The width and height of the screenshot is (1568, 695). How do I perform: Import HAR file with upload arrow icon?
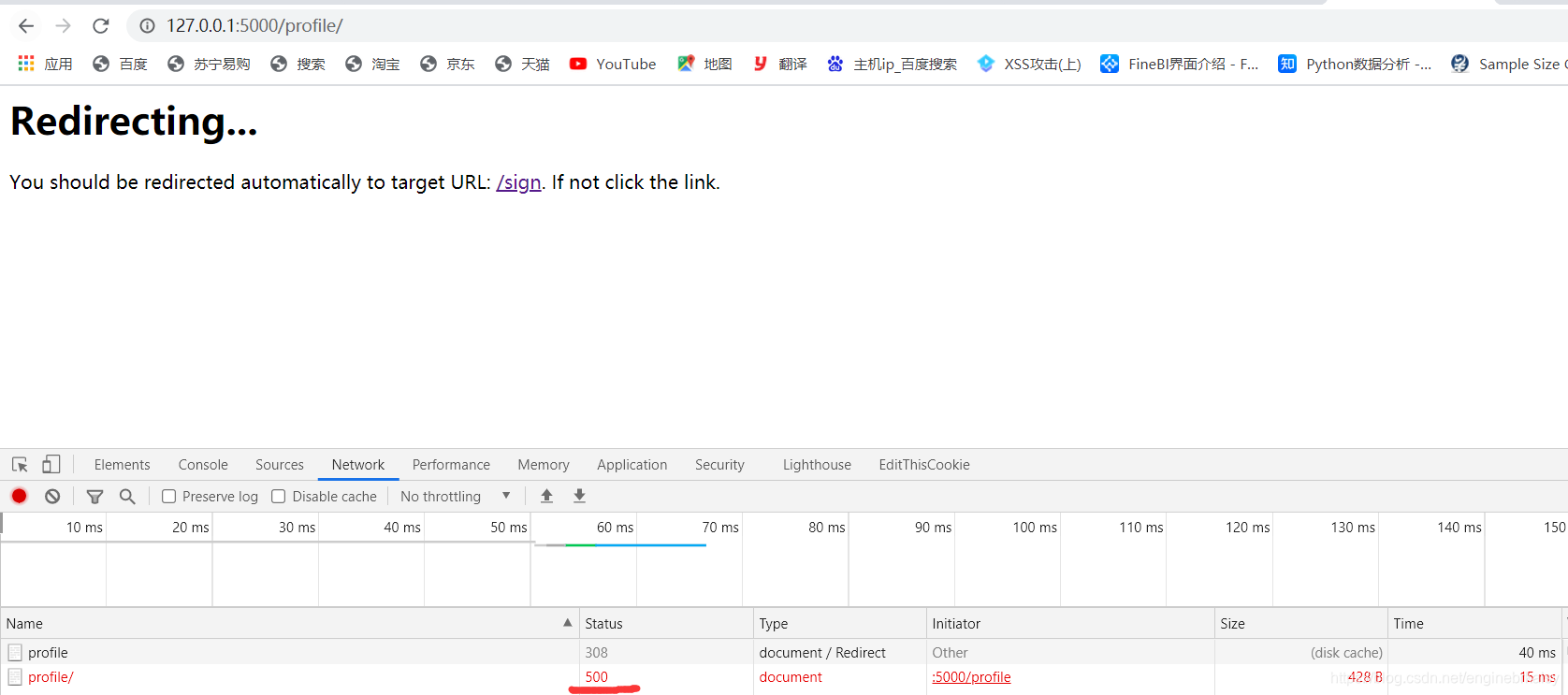point(547,497)
